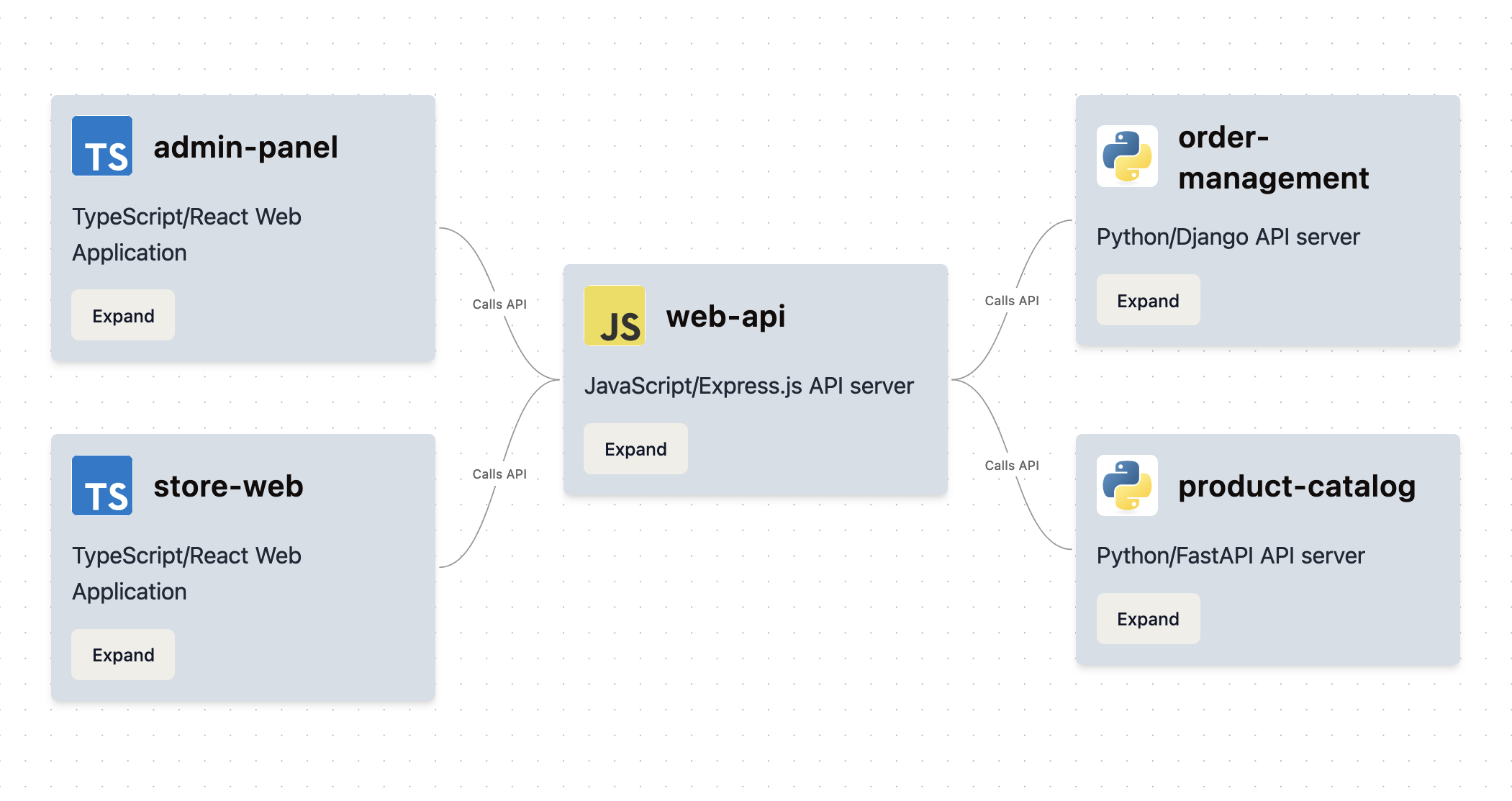The height and width of the screenshot is (801, 1512).
Task: Click the TypeScript icon on admin-panel node
Action: point(101,146)
